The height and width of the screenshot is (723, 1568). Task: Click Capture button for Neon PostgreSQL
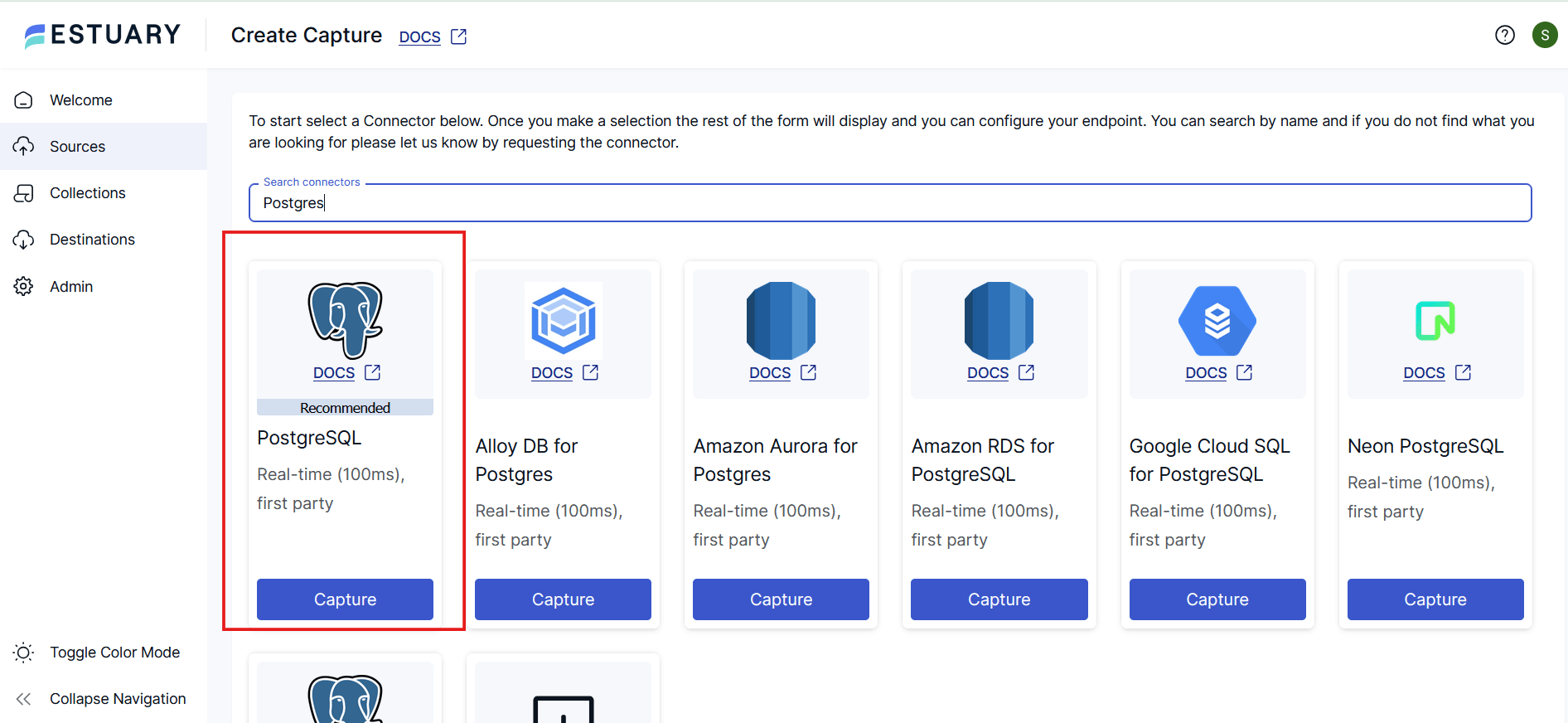click(1435, 599)
